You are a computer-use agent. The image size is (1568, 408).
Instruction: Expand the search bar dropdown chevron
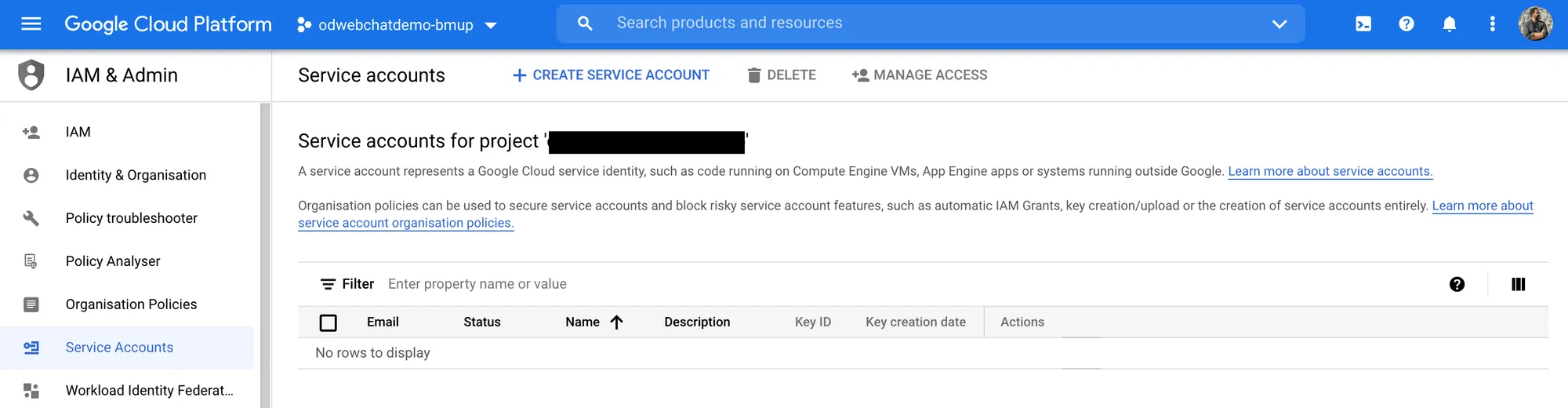[x=1279, y=24]
